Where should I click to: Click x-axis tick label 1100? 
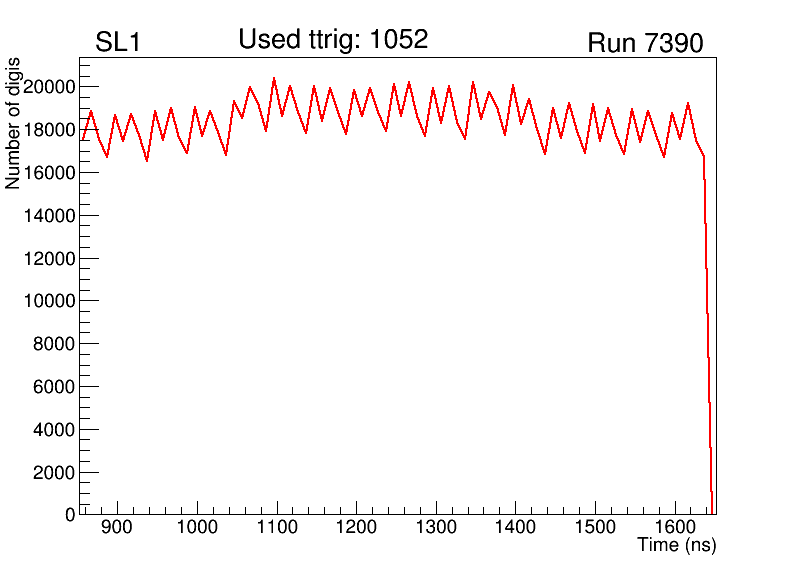tap(277, 527)
